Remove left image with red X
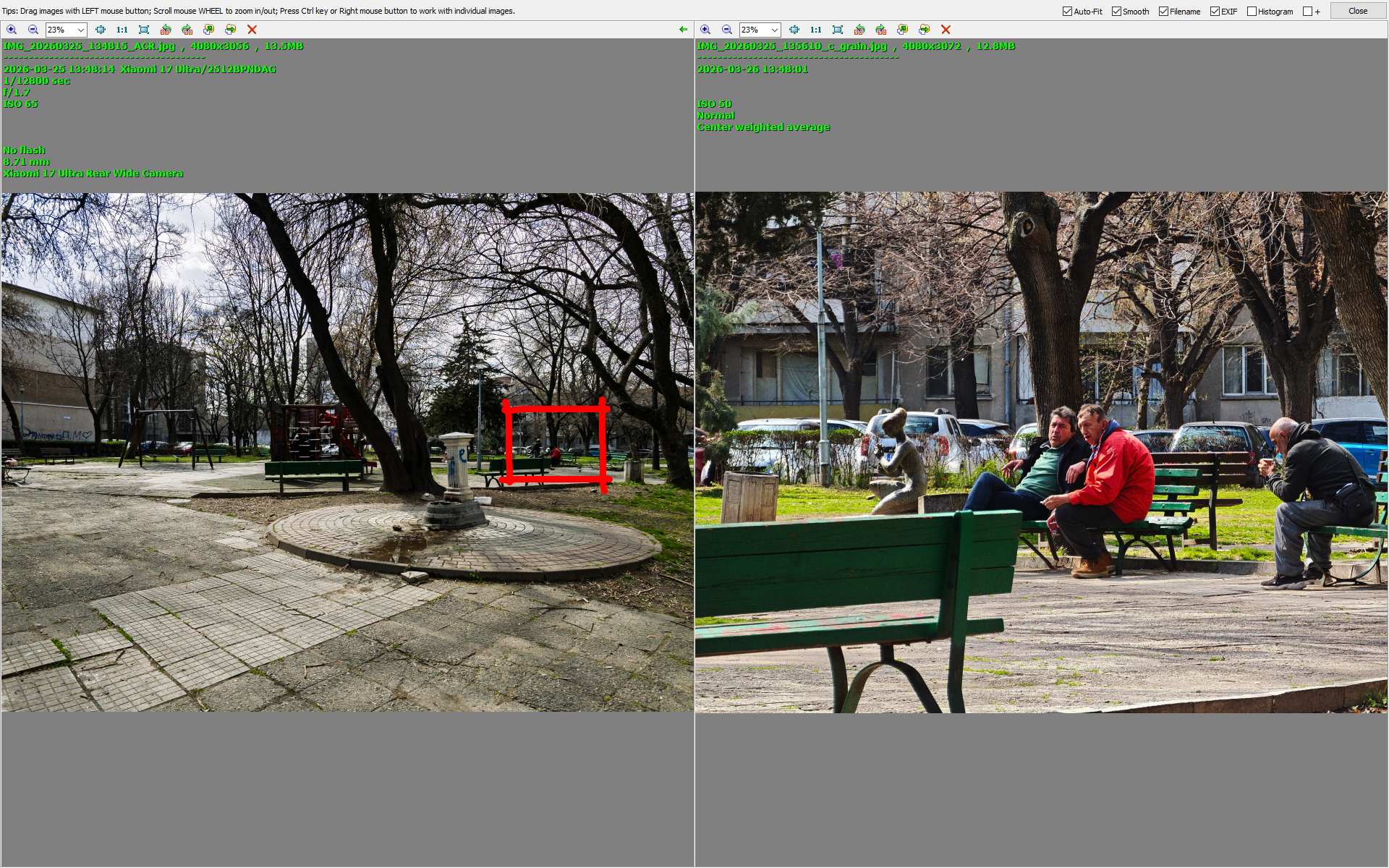This screenshot has width=1389, height=868. point(252,30)
